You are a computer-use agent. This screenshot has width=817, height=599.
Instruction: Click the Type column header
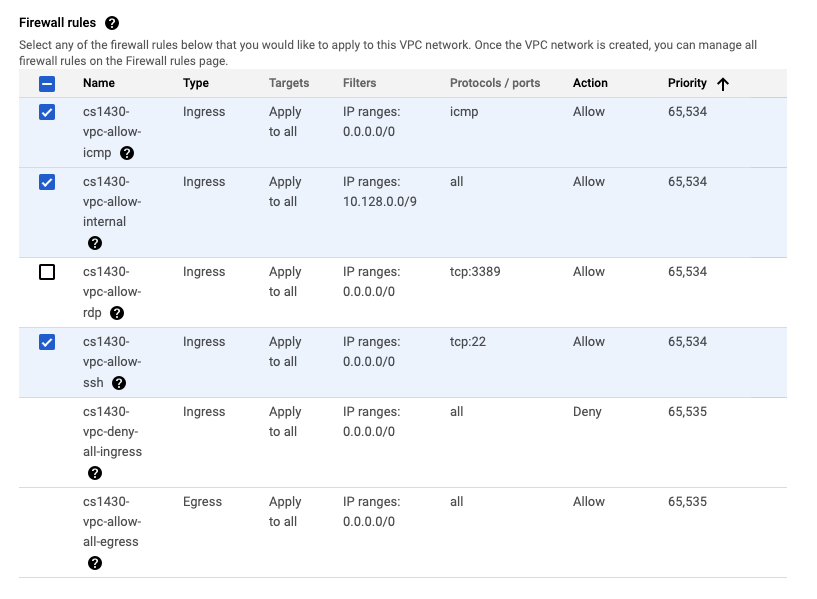[195, 83]
